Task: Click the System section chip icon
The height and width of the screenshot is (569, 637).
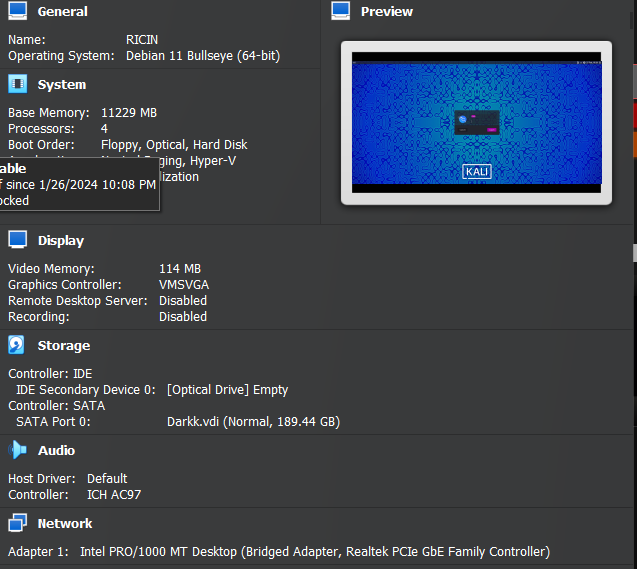Action: [17, 84]
